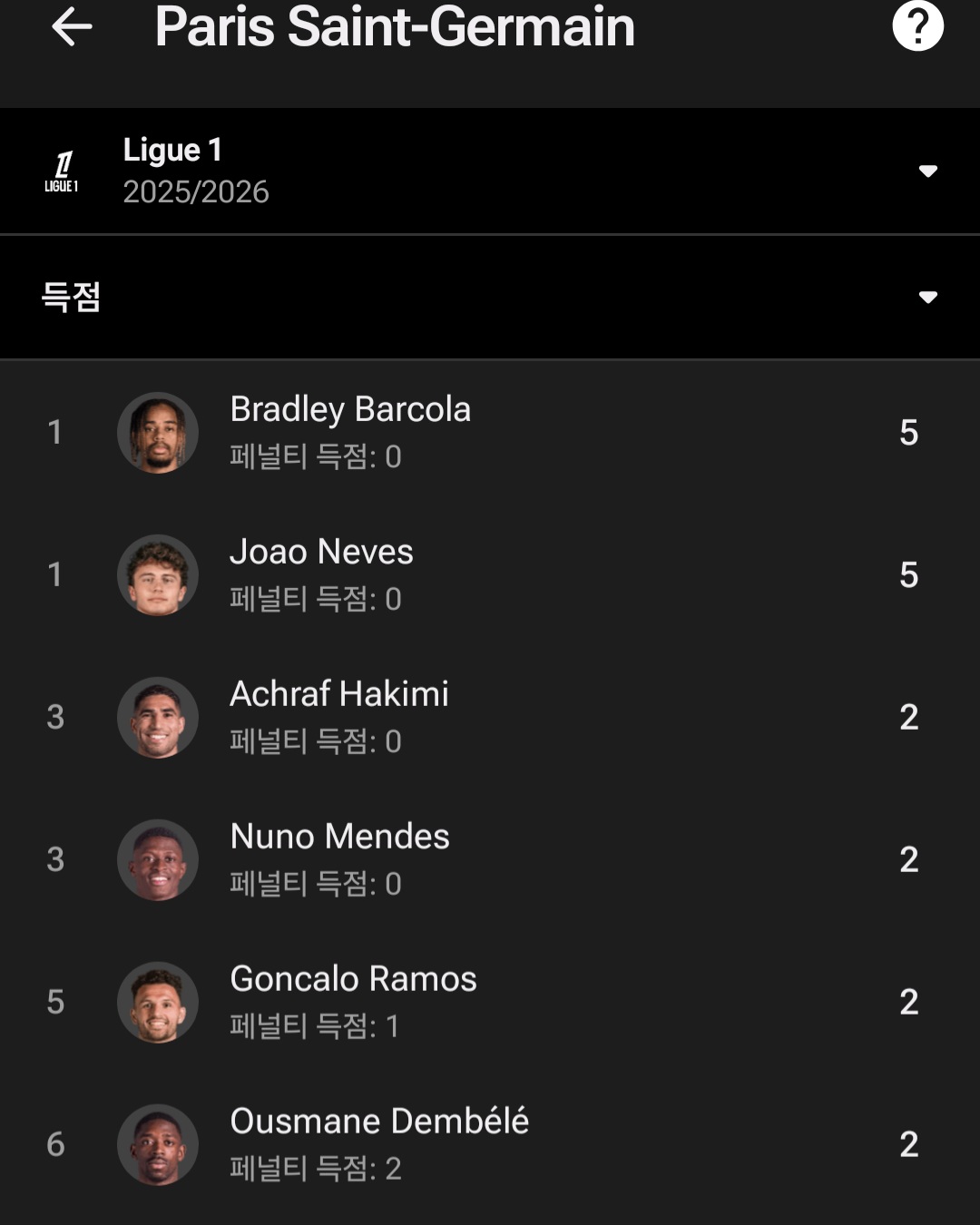This screenshot has height=1225, width=980.
Task: Click the Paris Saint-Germain page title
Action: pyautogui.click(x=395, y=27)
